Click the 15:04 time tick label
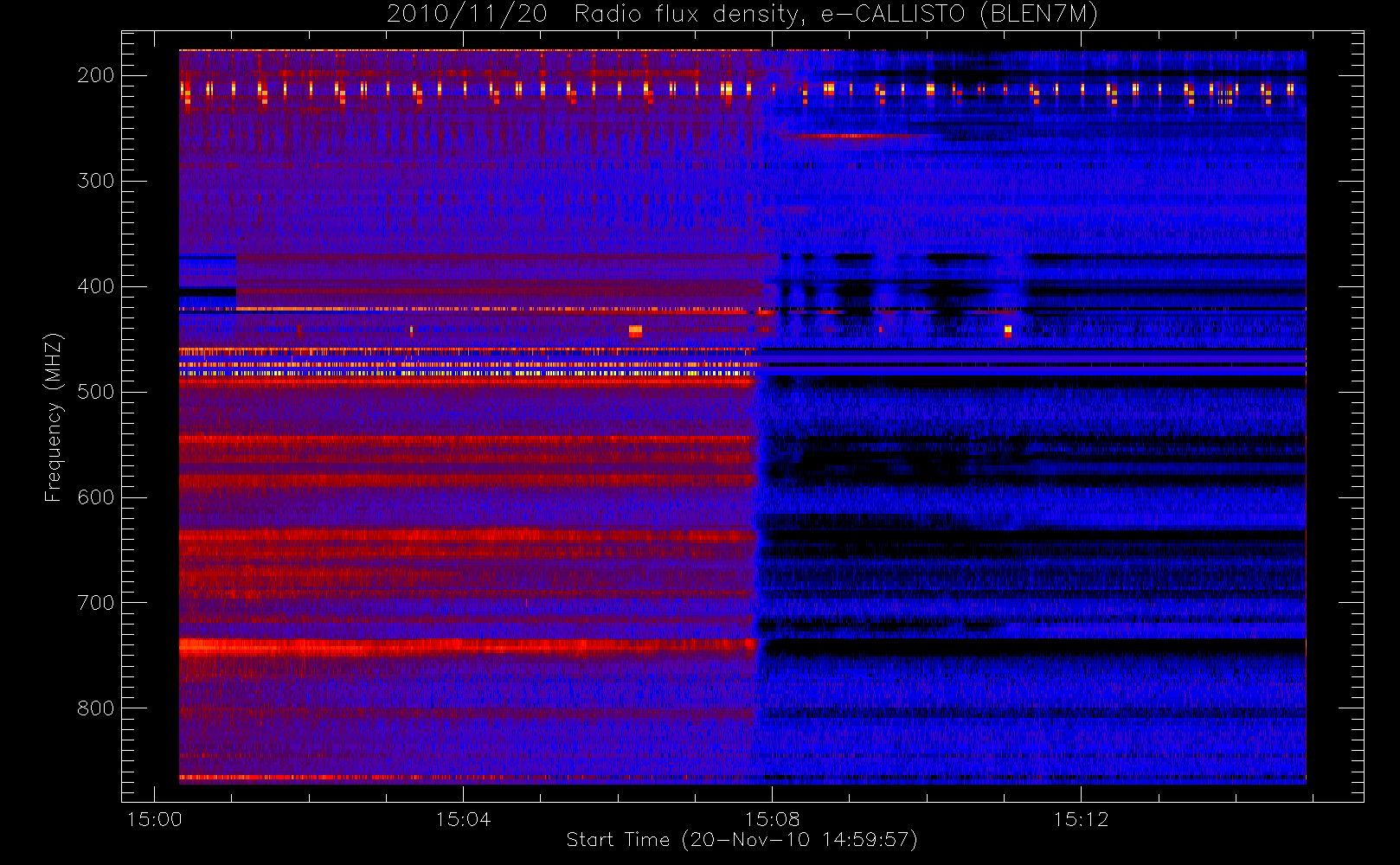The height and width of the screenshot is (865, 1400). click(x=463, y=819)
